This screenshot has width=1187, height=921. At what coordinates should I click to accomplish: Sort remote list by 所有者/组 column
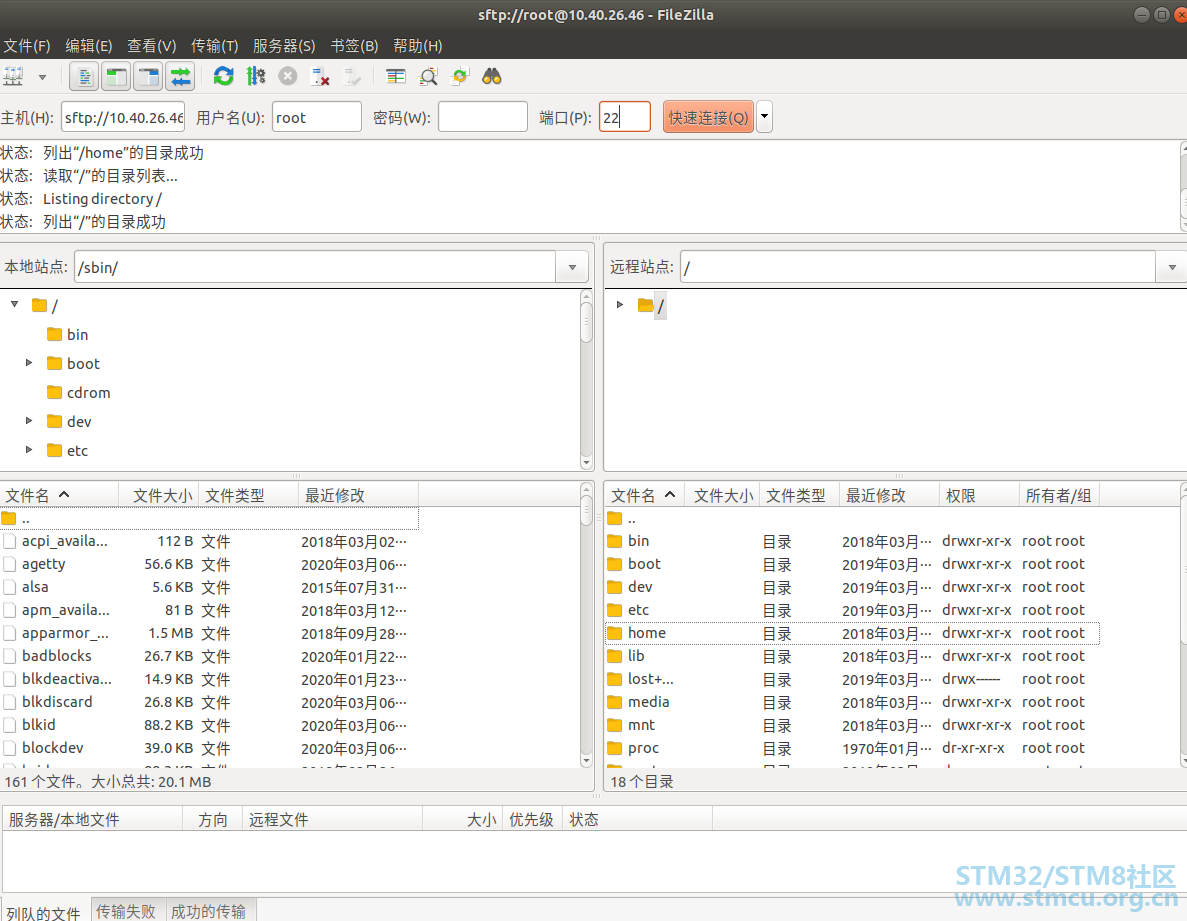tap(1059, 496)
